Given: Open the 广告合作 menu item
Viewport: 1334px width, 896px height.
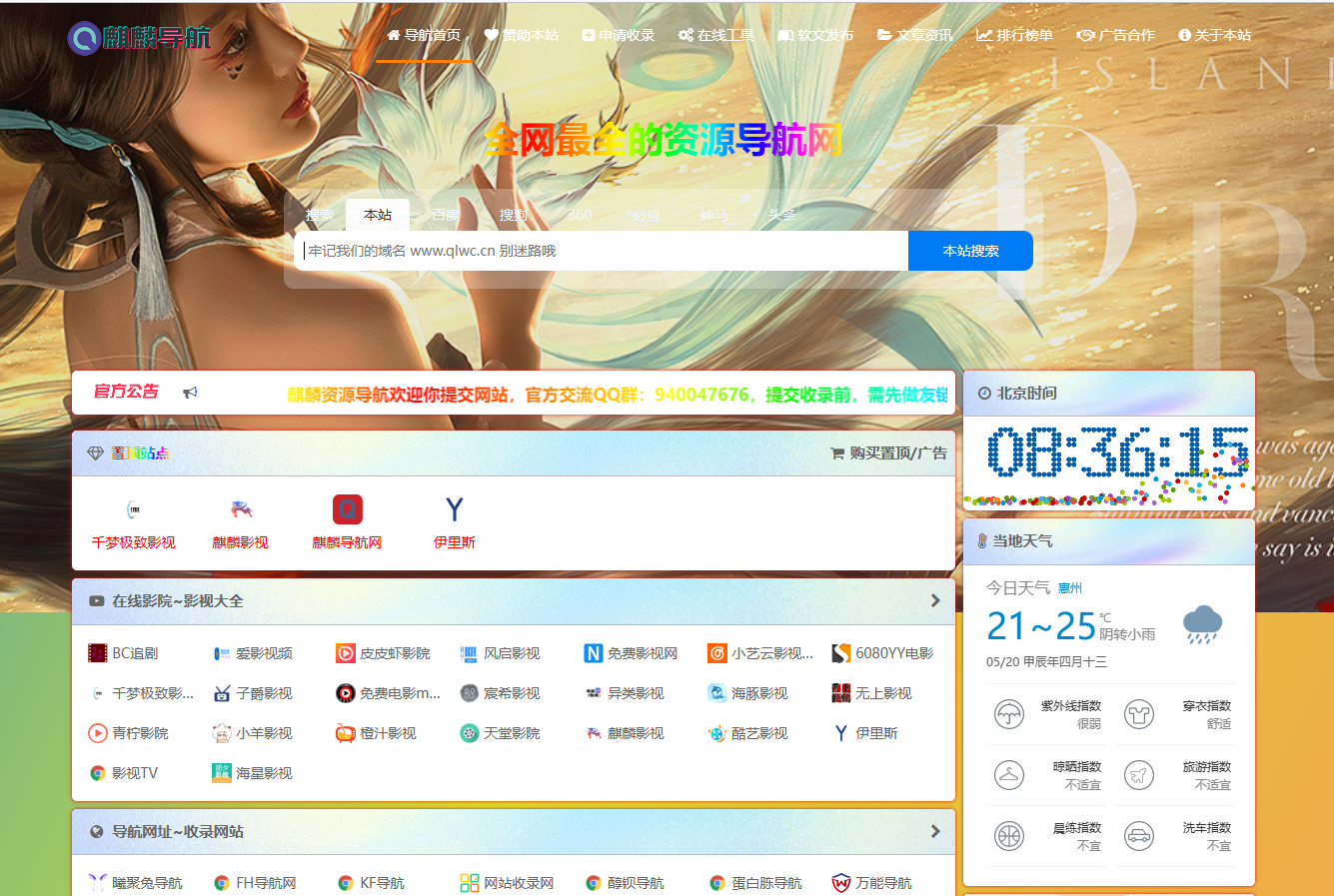Looking at the screenshot, I should [1116, 35].
